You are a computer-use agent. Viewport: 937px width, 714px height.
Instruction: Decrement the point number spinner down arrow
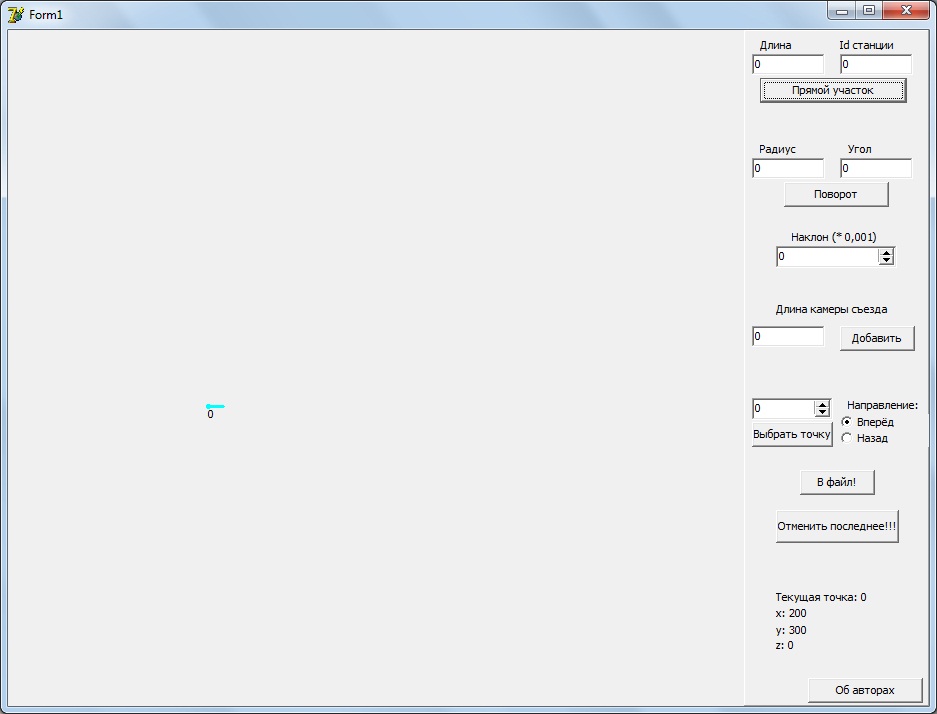coord(822,412)
